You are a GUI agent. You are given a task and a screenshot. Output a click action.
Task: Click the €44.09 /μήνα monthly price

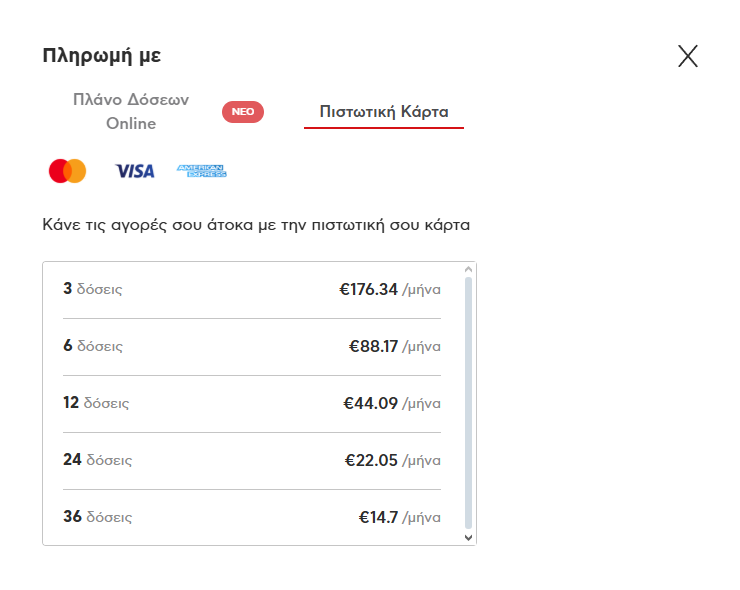pos(392,404)
